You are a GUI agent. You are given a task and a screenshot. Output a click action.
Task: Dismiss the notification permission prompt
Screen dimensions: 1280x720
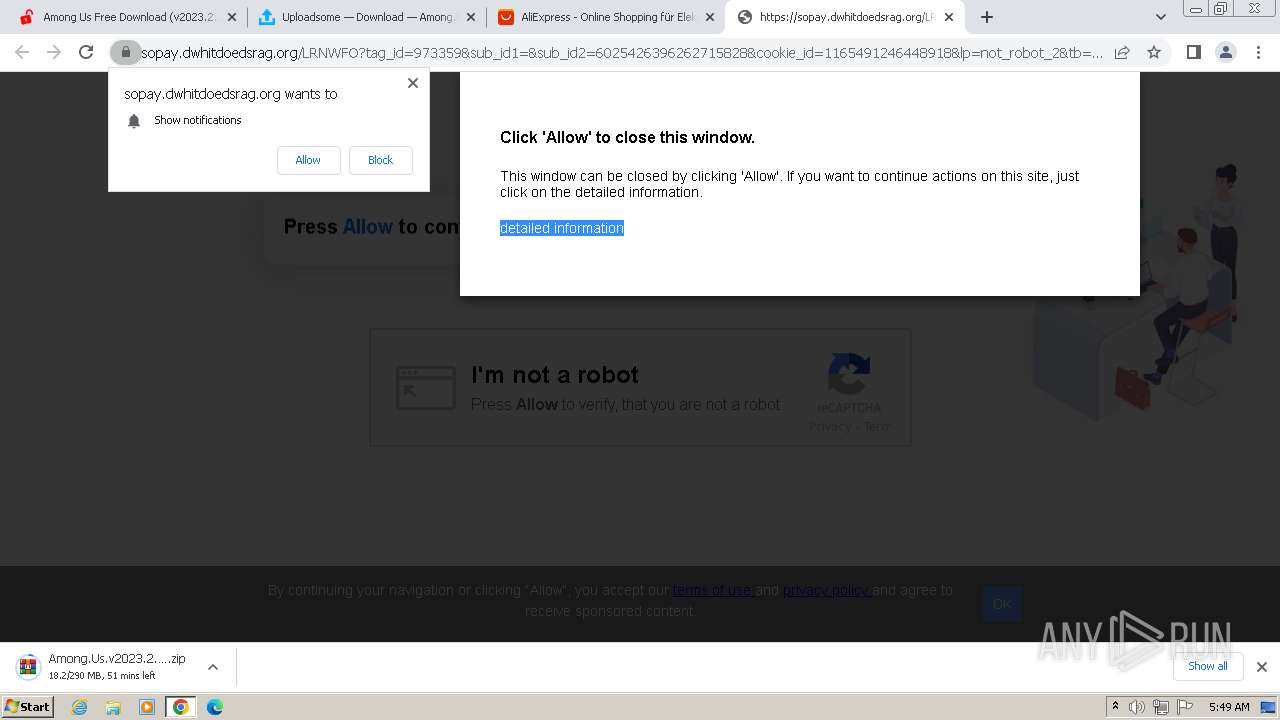point(412,83)
